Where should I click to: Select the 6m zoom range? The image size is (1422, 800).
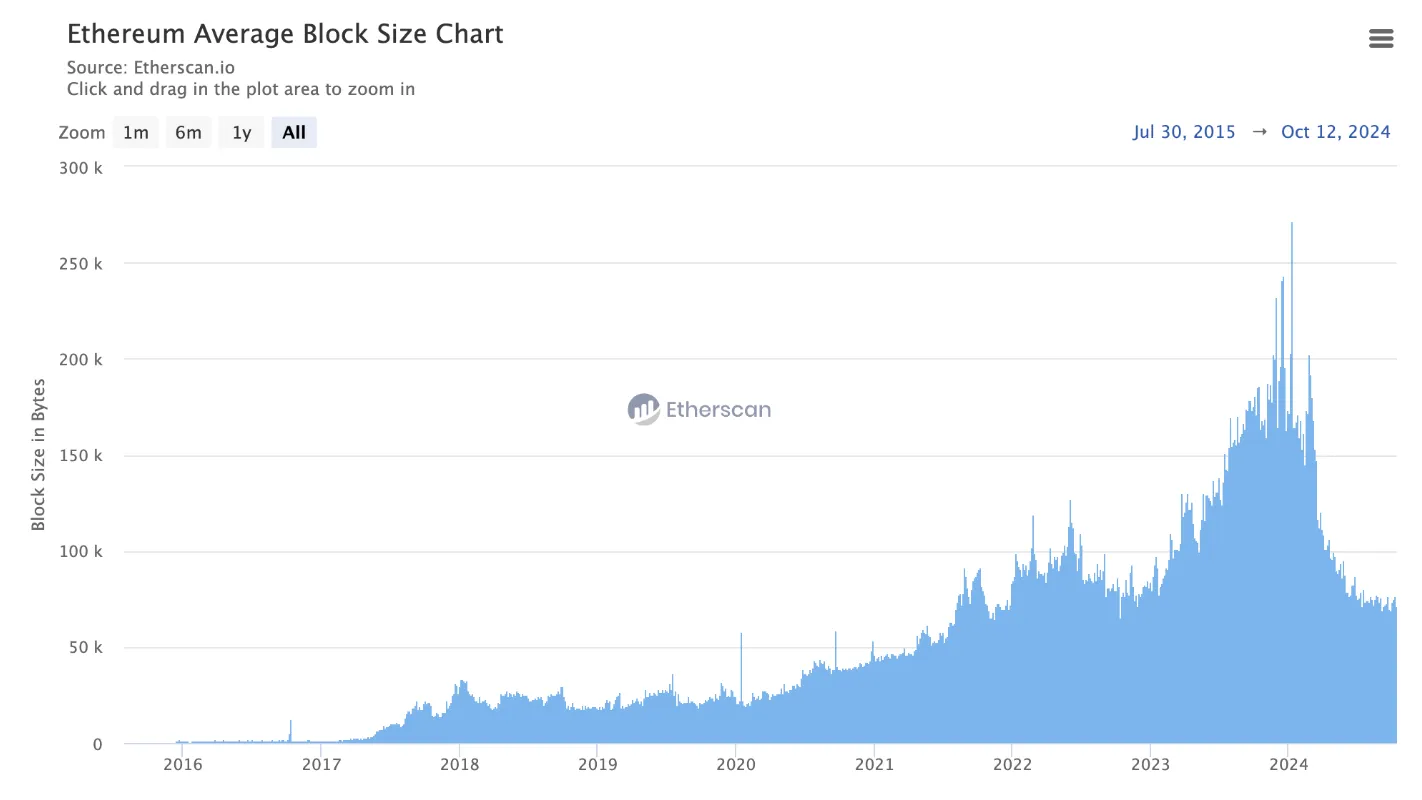(188, 131)
